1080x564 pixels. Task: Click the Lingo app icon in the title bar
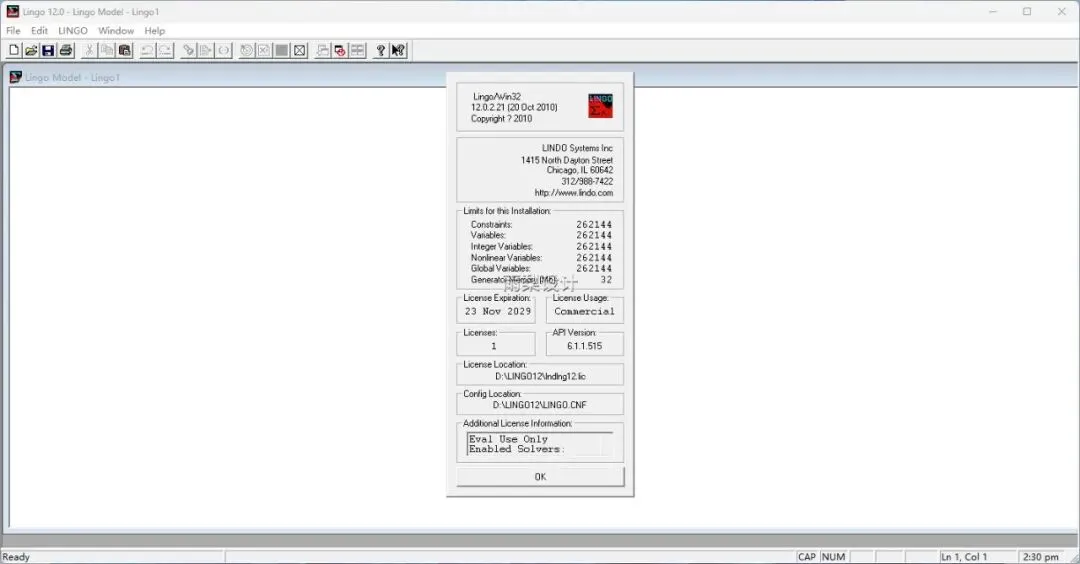(x=12, y=11)
